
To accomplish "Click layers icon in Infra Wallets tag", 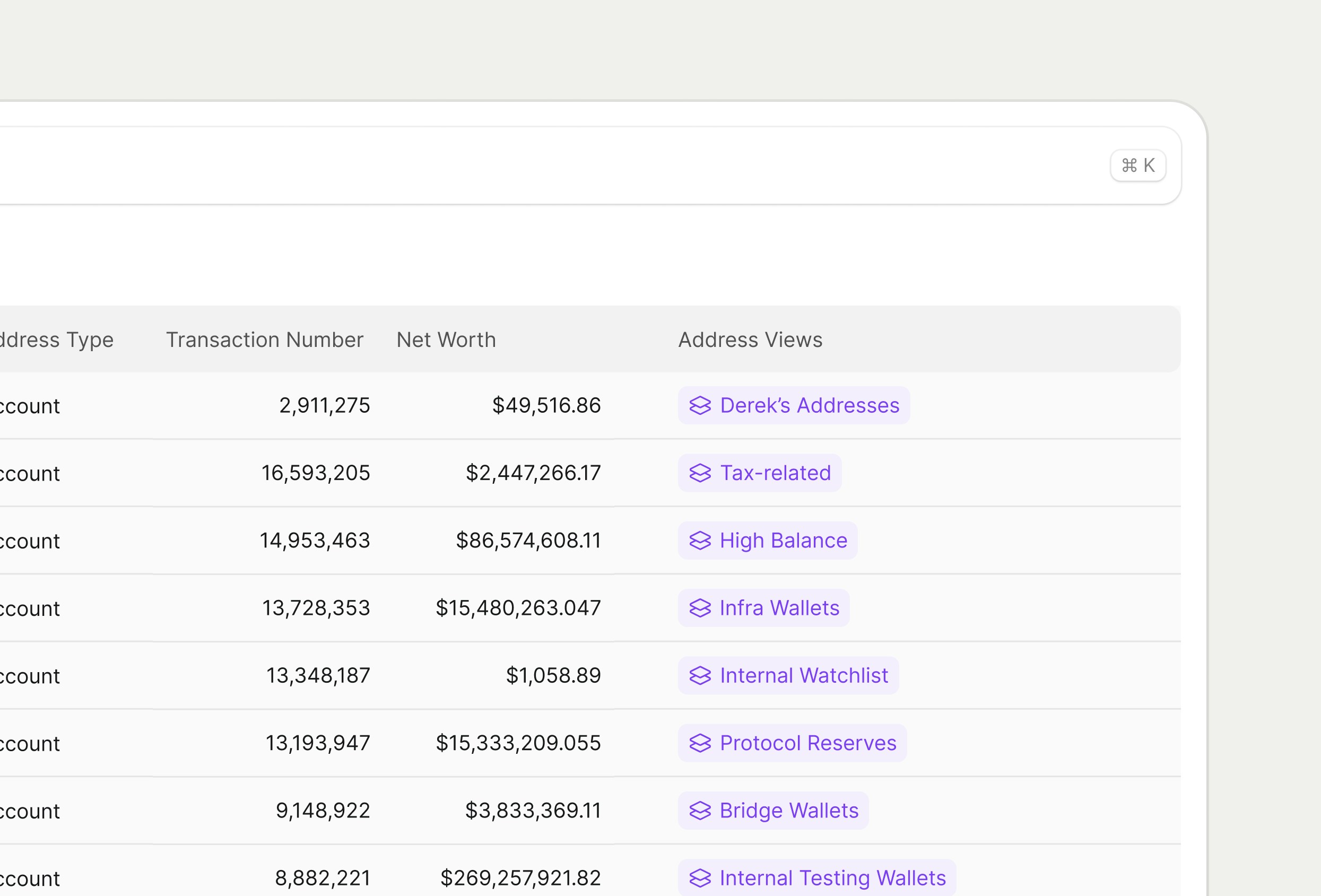I will click(x=700, y=608).
